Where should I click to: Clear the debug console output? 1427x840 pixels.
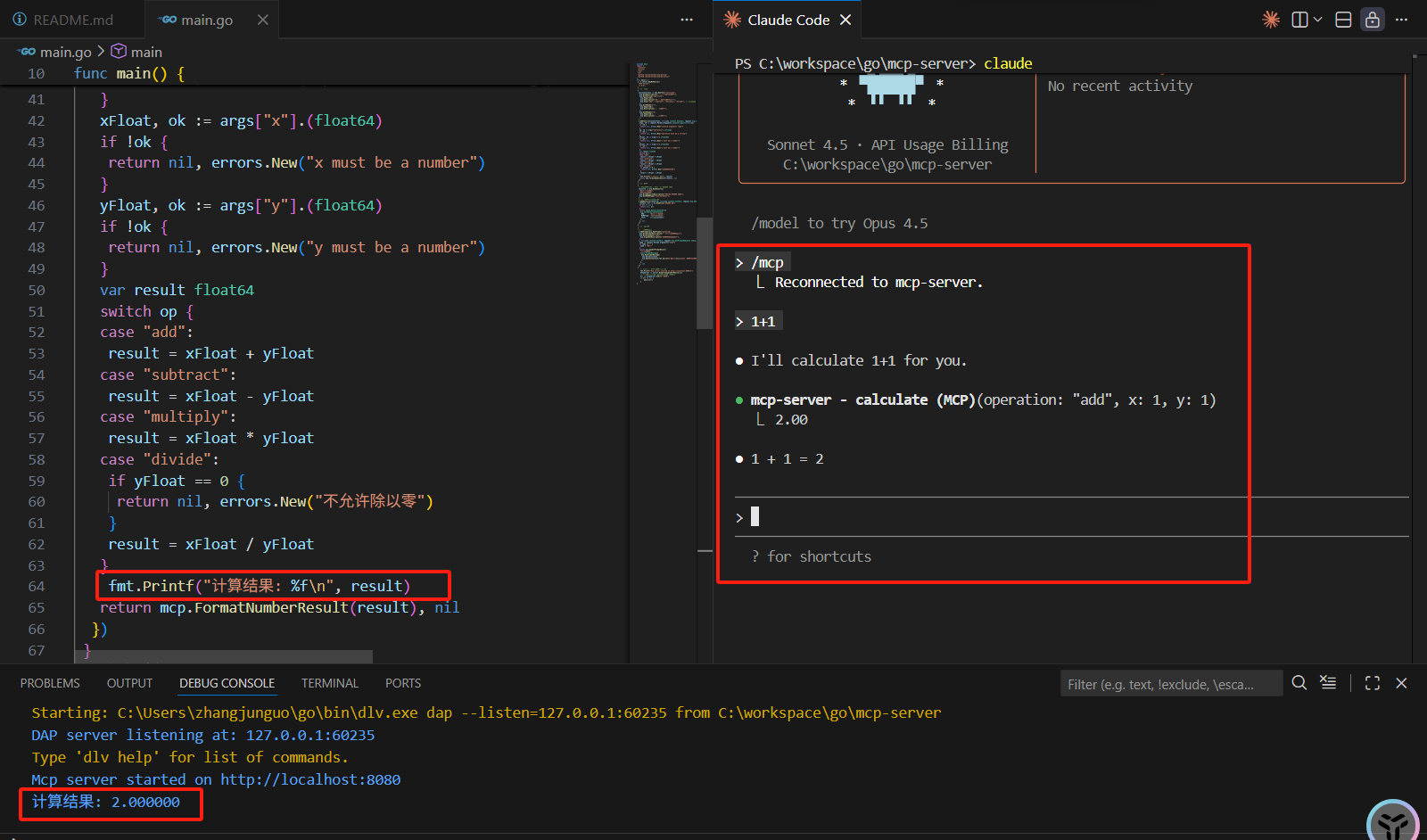(1328, 683)
